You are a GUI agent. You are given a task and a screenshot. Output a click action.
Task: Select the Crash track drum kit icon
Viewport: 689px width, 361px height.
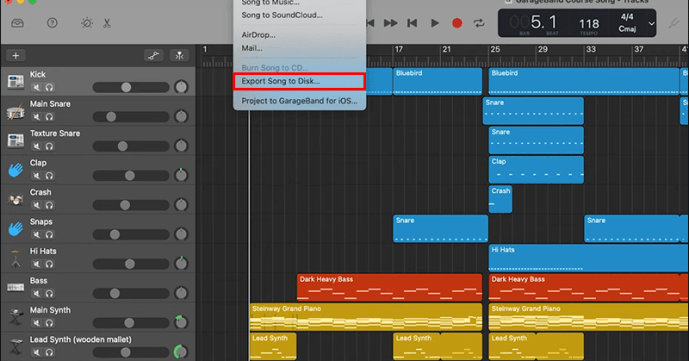tap(15, 199)
